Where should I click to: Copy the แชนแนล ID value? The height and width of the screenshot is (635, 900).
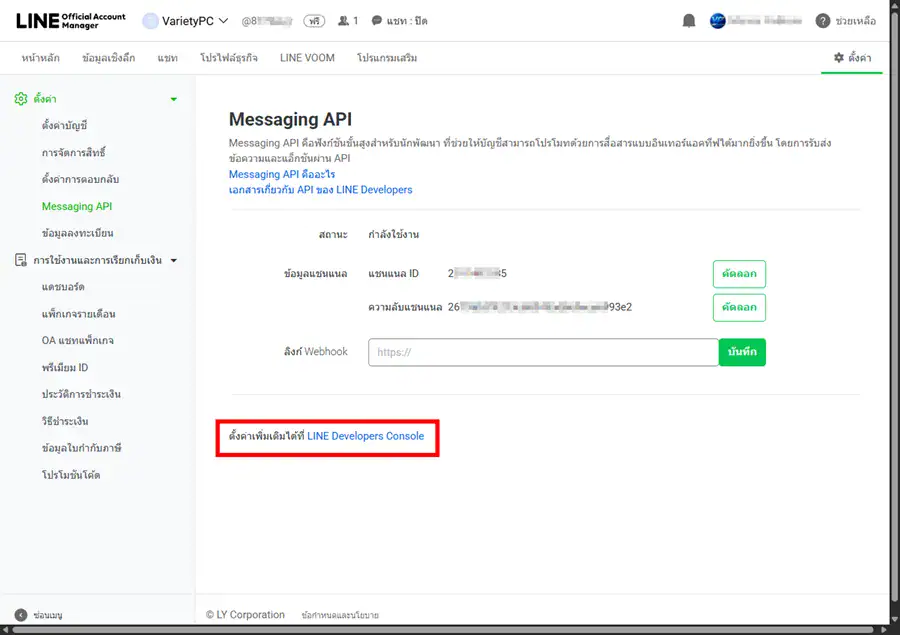pos(739,274)
